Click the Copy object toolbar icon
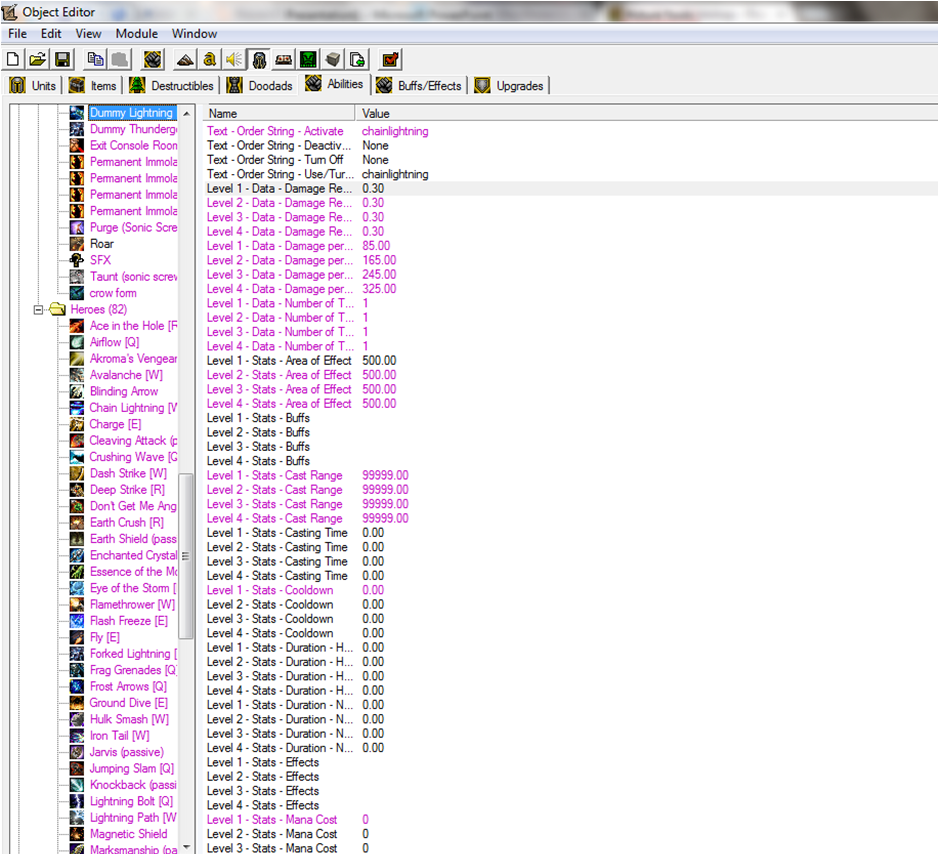Image resolution: width=939 pixels, height=855 pixels. (x=95, y=59)
